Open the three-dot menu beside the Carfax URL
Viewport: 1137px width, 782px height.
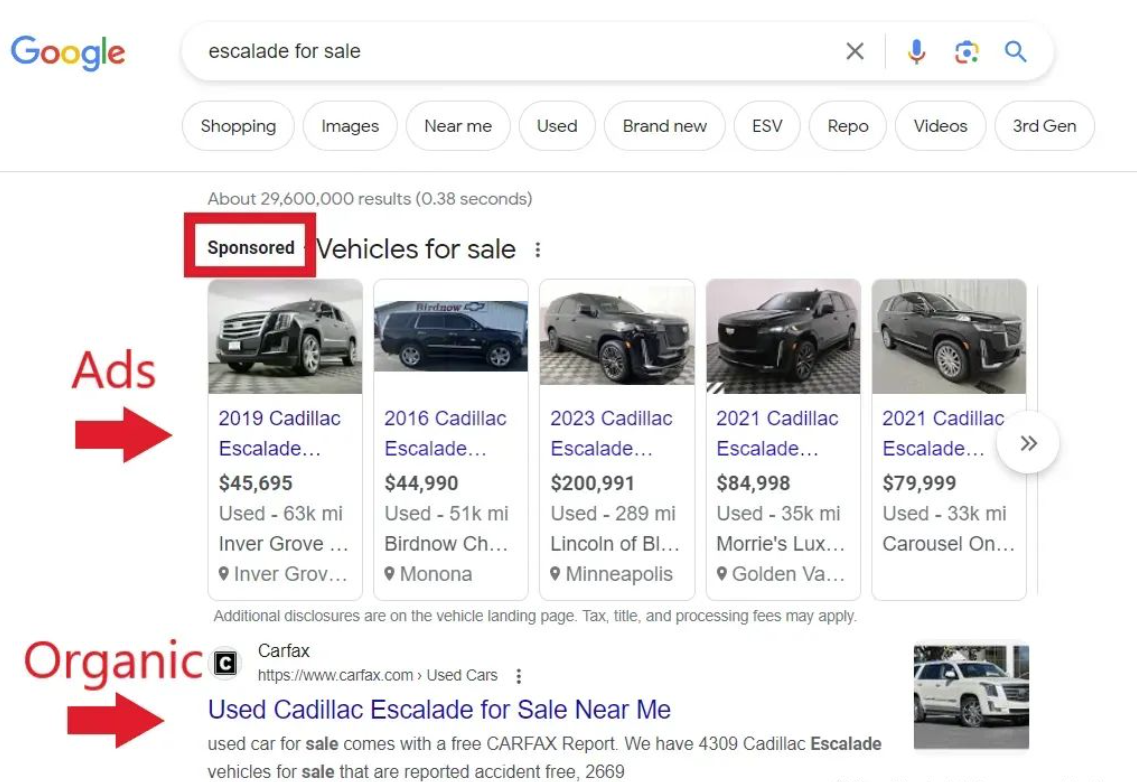518,676
